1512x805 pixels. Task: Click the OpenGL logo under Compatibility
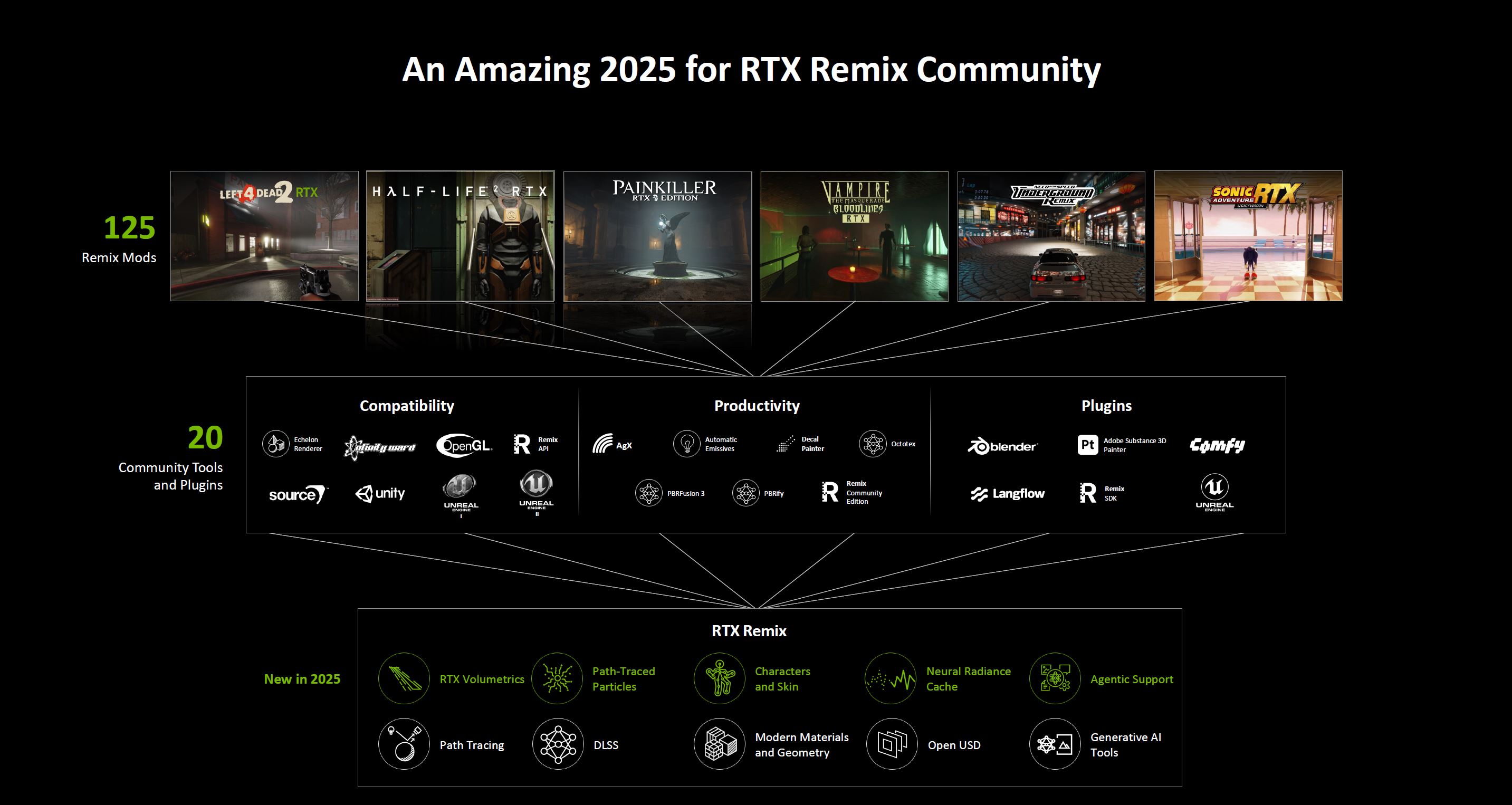tap(464, 446)
